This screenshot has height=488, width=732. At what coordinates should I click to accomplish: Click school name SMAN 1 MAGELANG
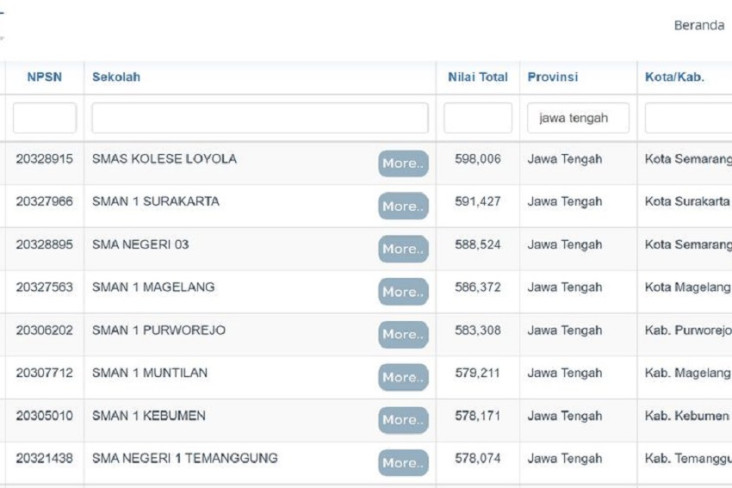(154, 287)
